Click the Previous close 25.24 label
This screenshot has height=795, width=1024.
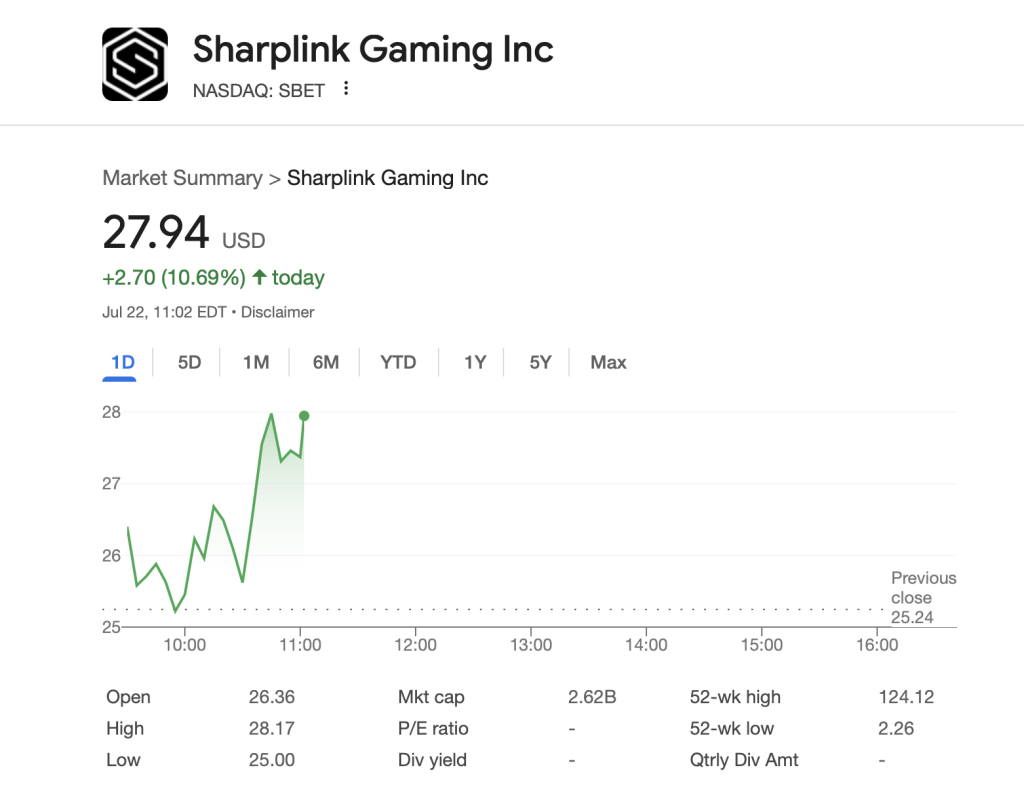[922, 597]
